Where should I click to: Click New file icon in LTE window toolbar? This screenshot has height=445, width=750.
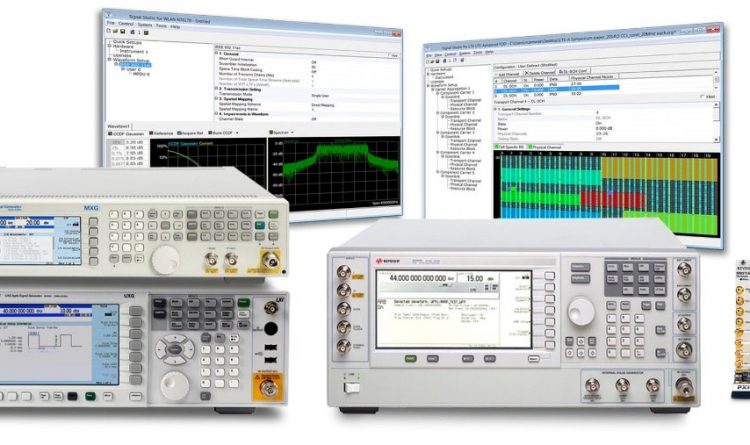pyautogui.click(x=428, y=62)
